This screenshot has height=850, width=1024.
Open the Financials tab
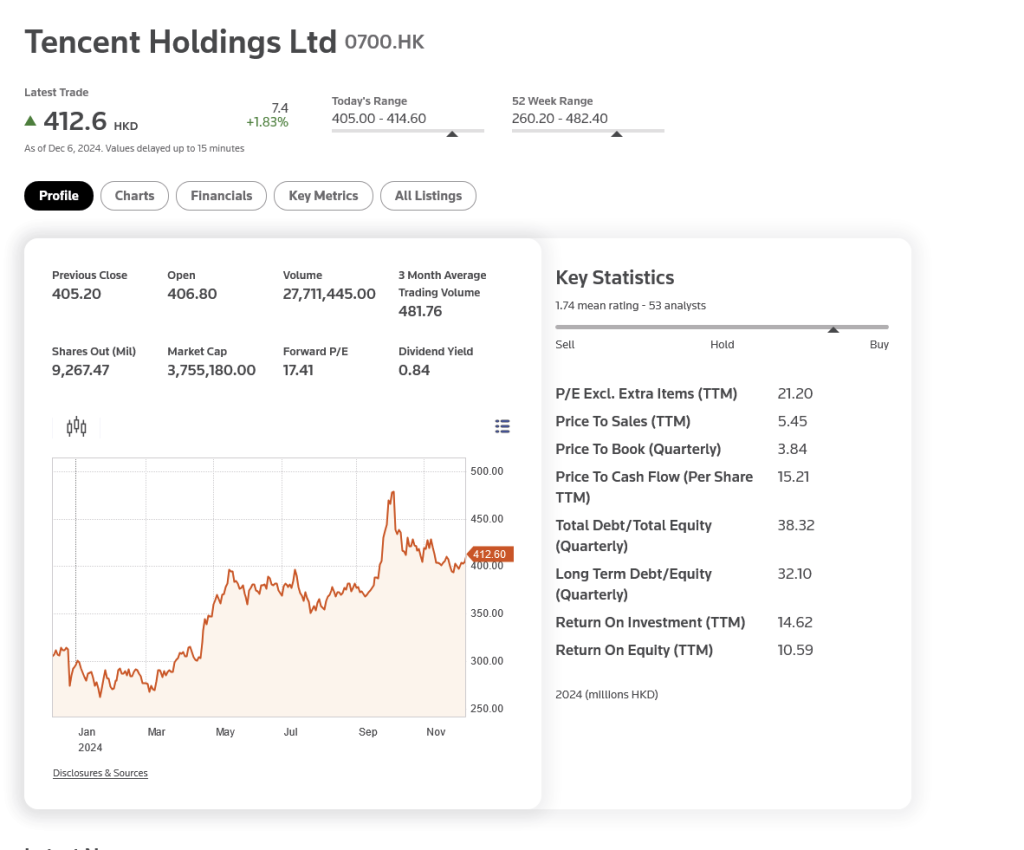(x=221, y=196)
